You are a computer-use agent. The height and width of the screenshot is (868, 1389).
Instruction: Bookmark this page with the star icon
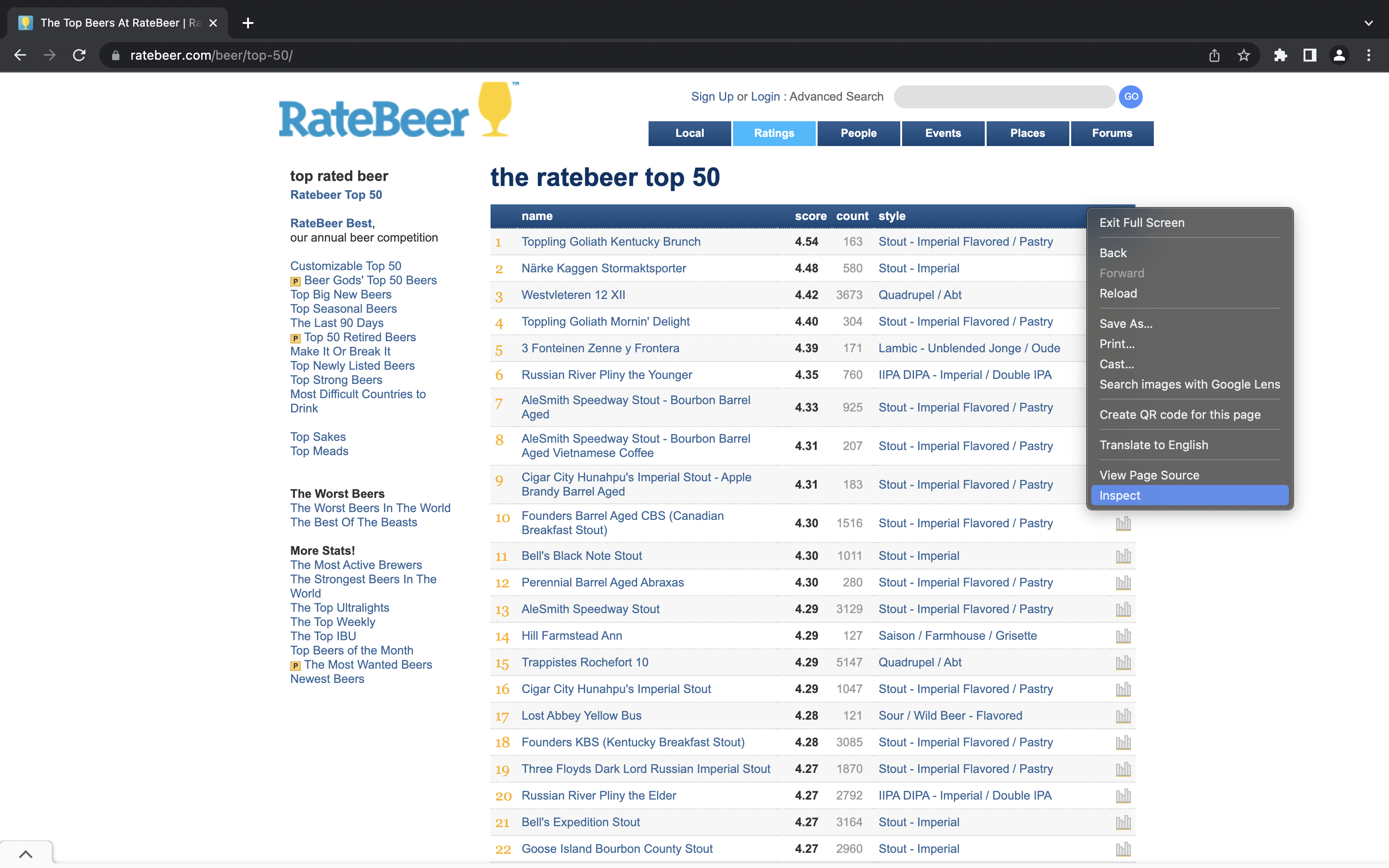point(1243,55)
